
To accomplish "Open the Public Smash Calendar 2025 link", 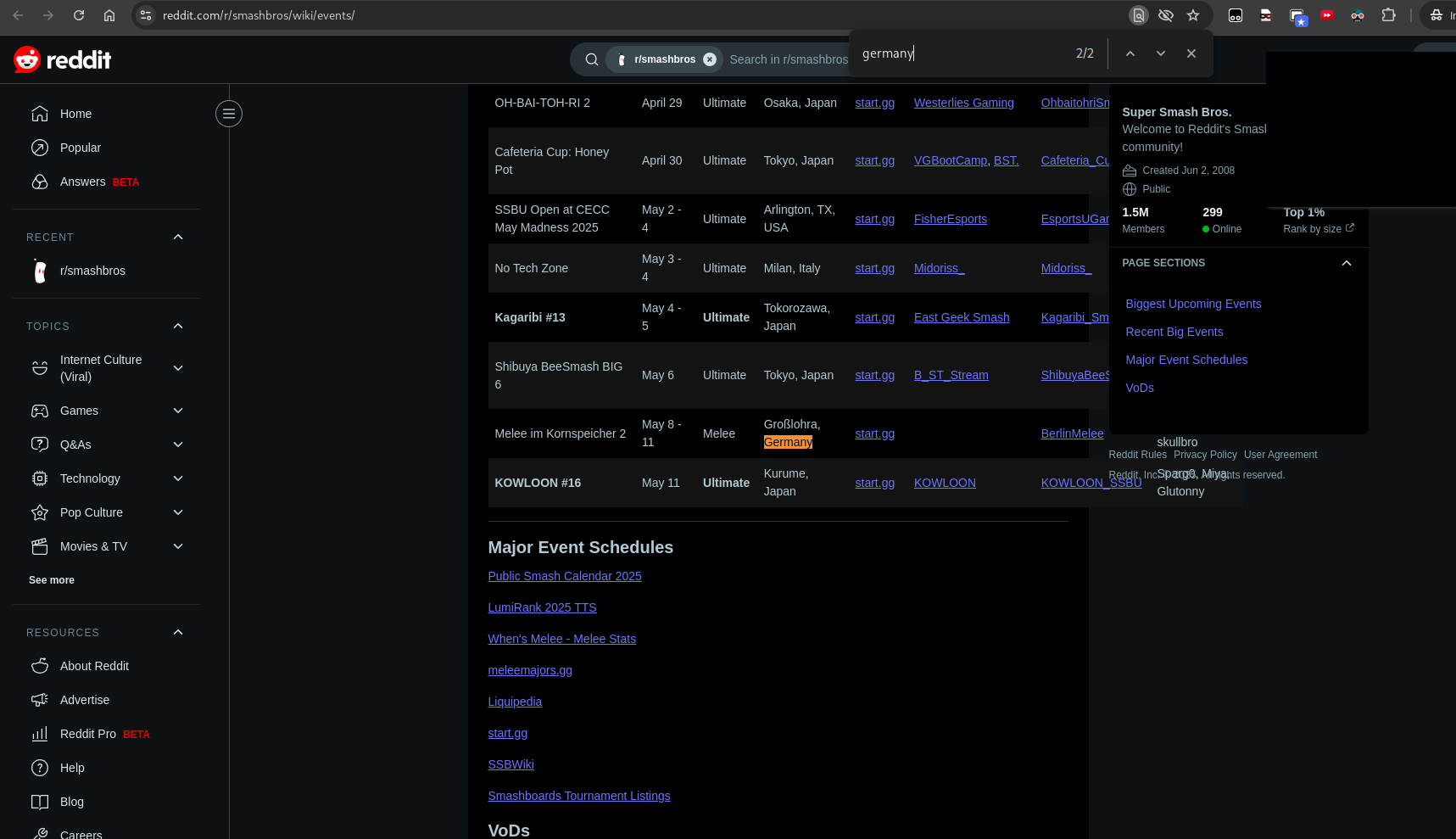I will pyautogui.click(x=564, y=576).
